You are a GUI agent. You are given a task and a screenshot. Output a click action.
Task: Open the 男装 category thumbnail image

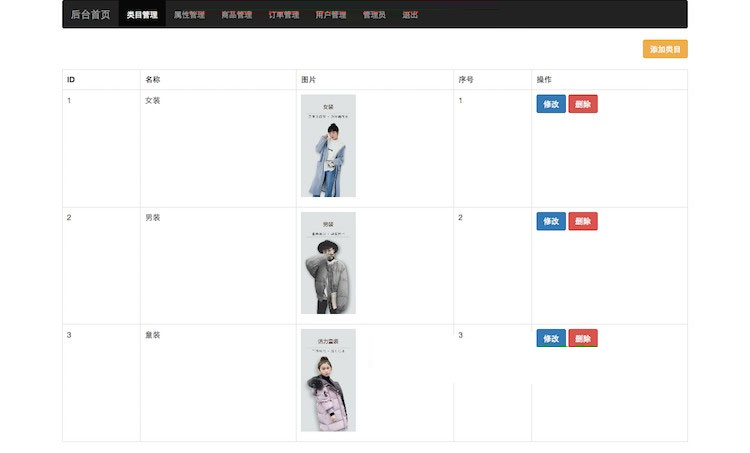[x=328, y=263]
